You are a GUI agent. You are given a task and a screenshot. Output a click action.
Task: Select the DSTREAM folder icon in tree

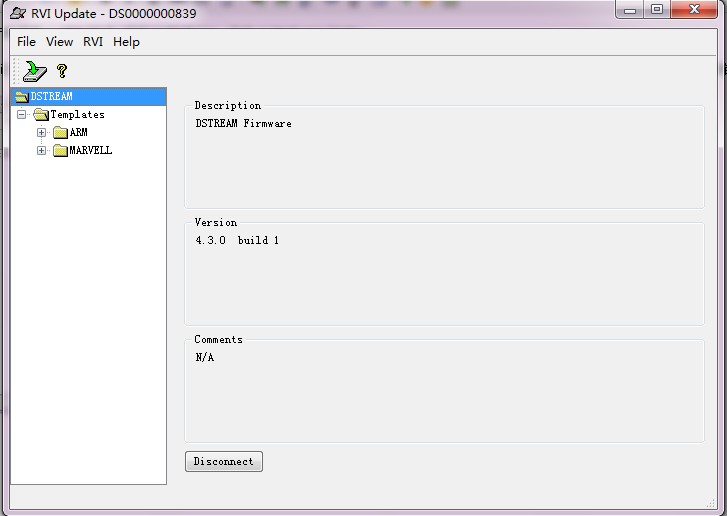pyautogui.click(x=21, y=96)
